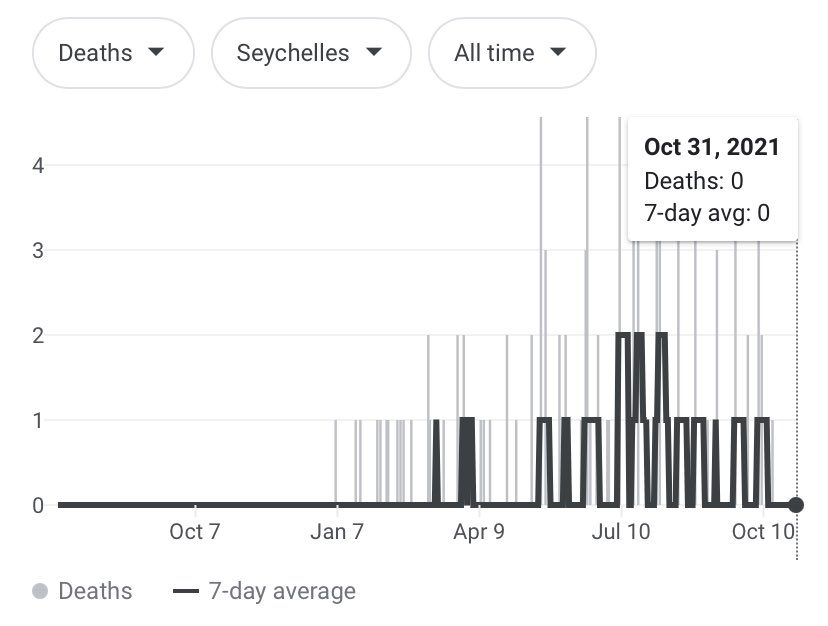Click the y-axis value 3
828x626 pixels.
point(38,250)
